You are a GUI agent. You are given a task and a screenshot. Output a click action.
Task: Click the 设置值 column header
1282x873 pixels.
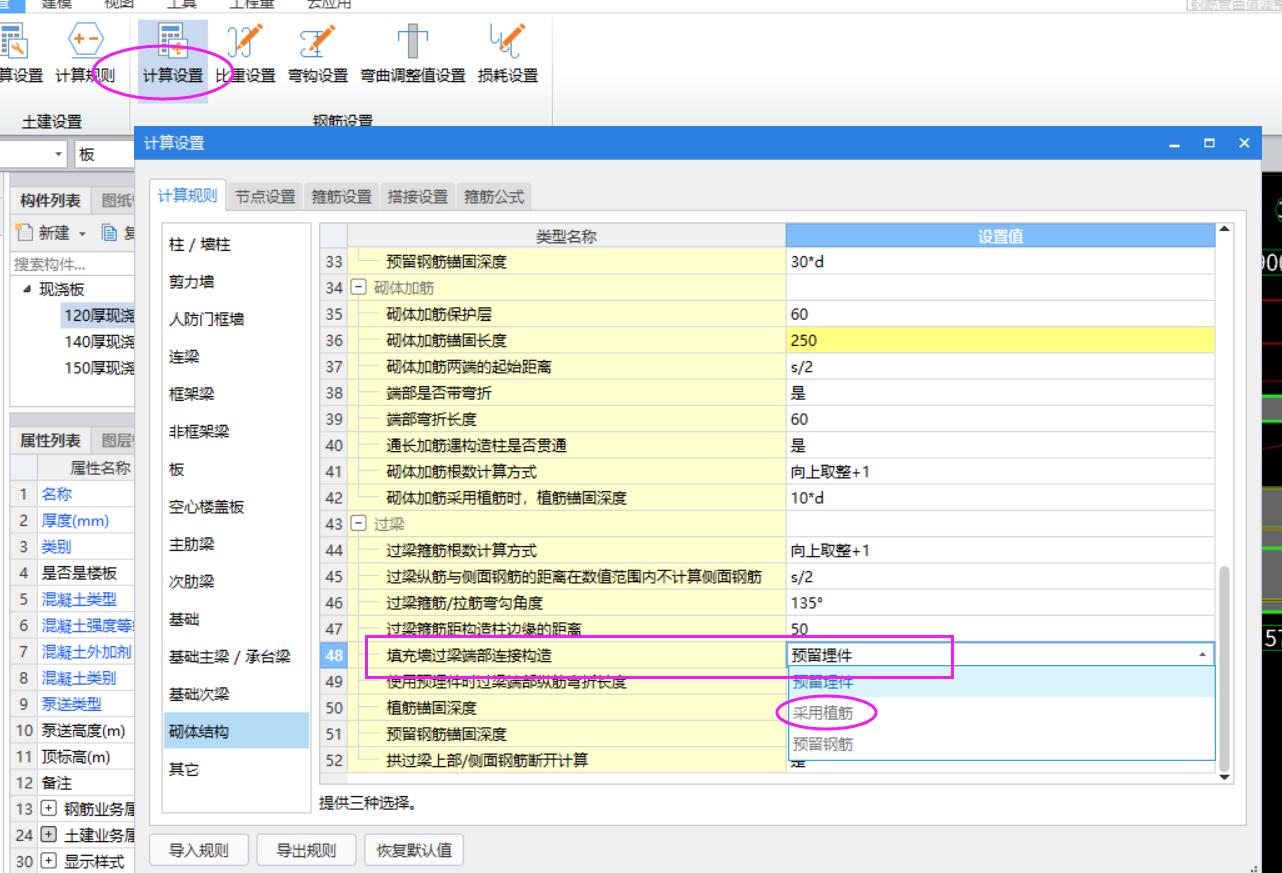pyautogui.click(x=1001, y=236)
